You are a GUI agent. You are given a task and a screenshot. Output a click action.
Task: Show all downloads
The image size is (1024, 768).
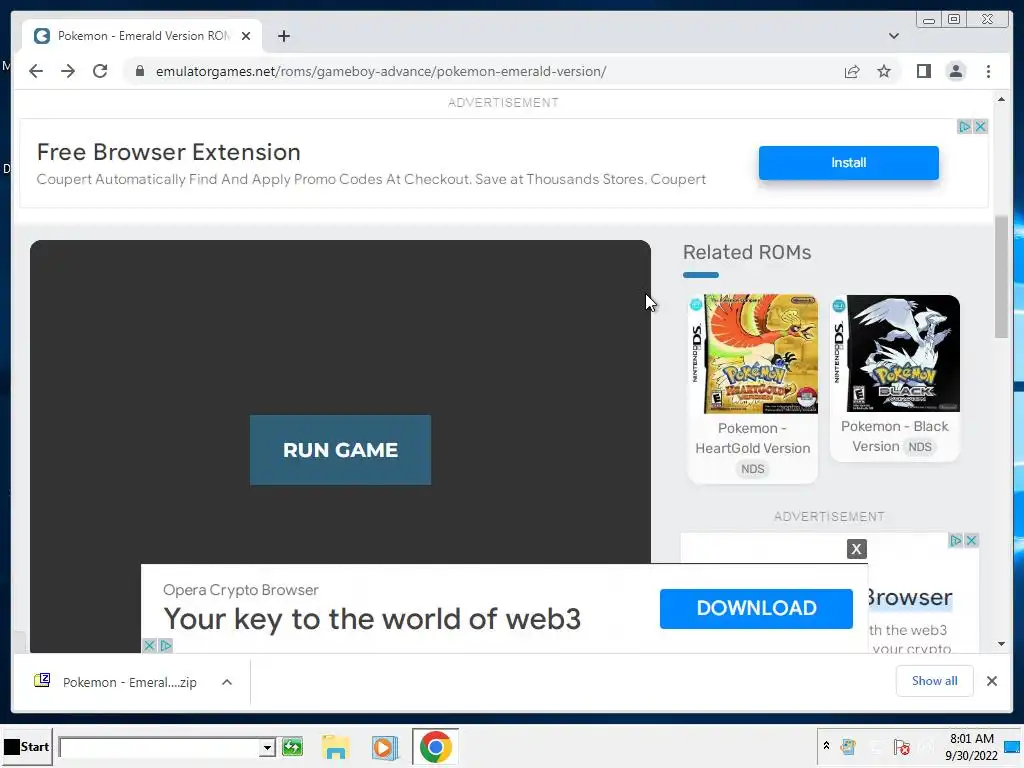tap(935, 681)
